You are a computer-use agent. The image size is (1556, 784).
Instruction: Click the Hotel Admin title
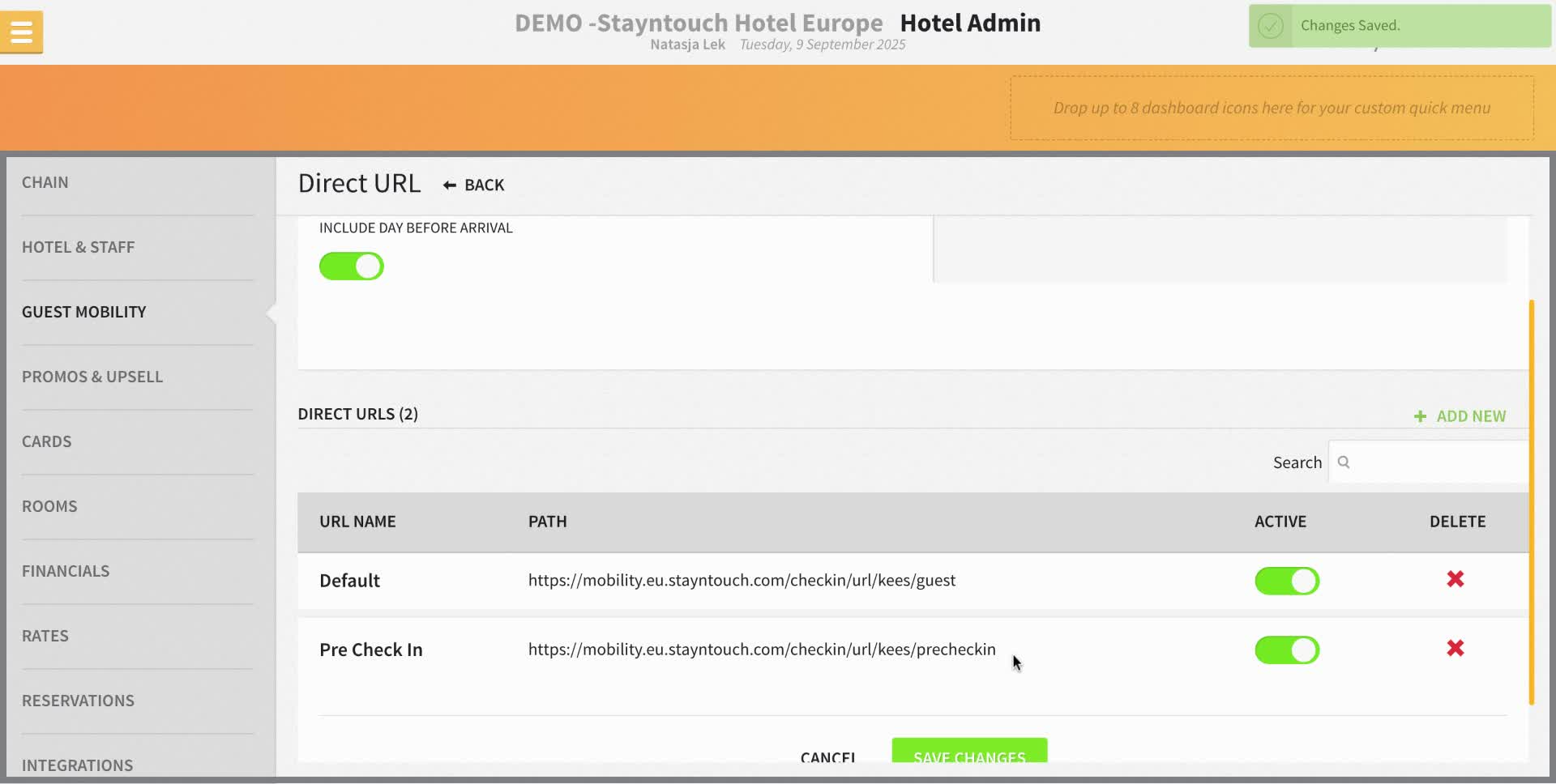(970, 23)
